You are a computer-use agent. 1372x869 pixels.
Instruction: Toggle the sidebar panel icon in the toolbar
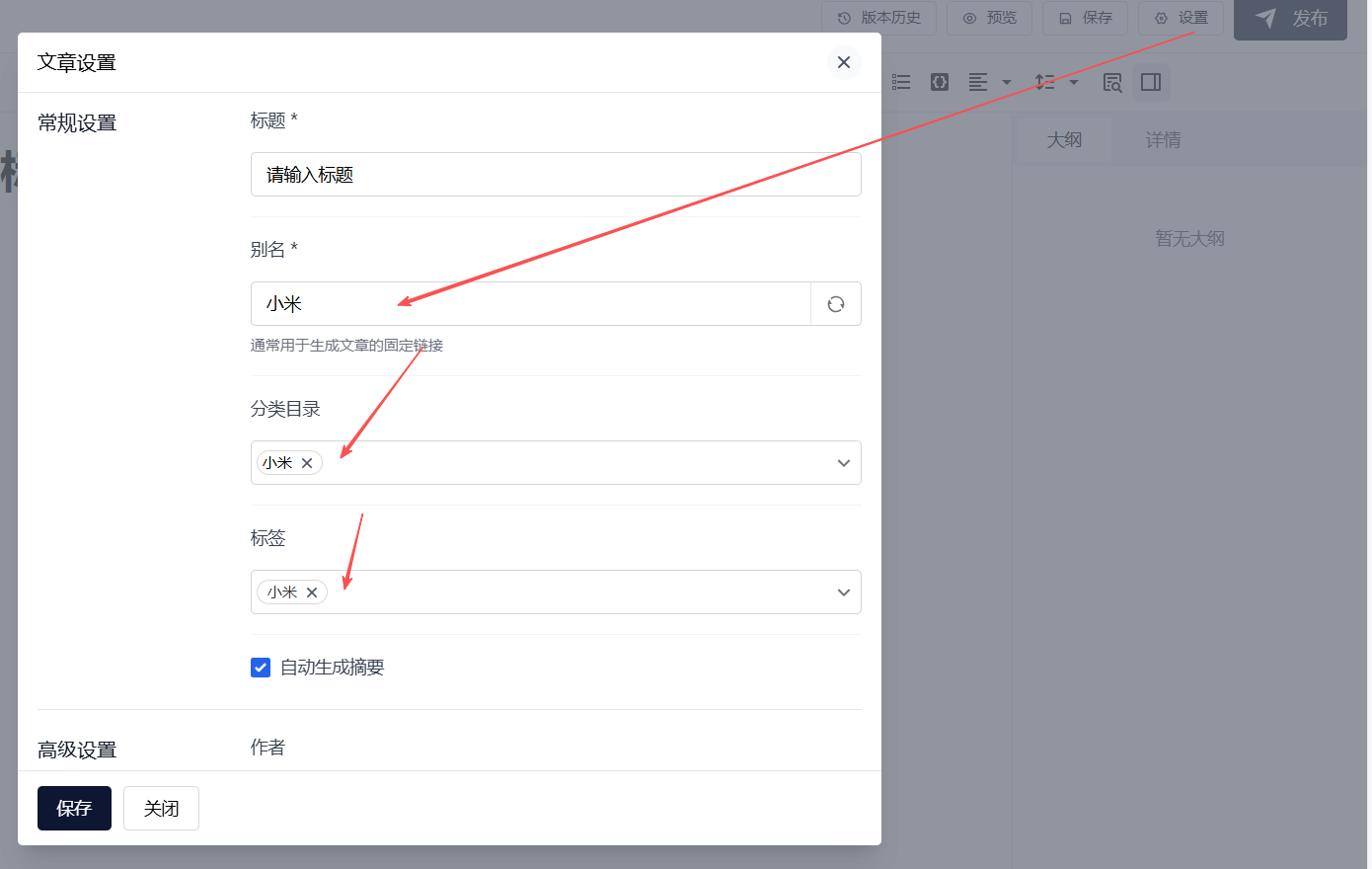1151,82
